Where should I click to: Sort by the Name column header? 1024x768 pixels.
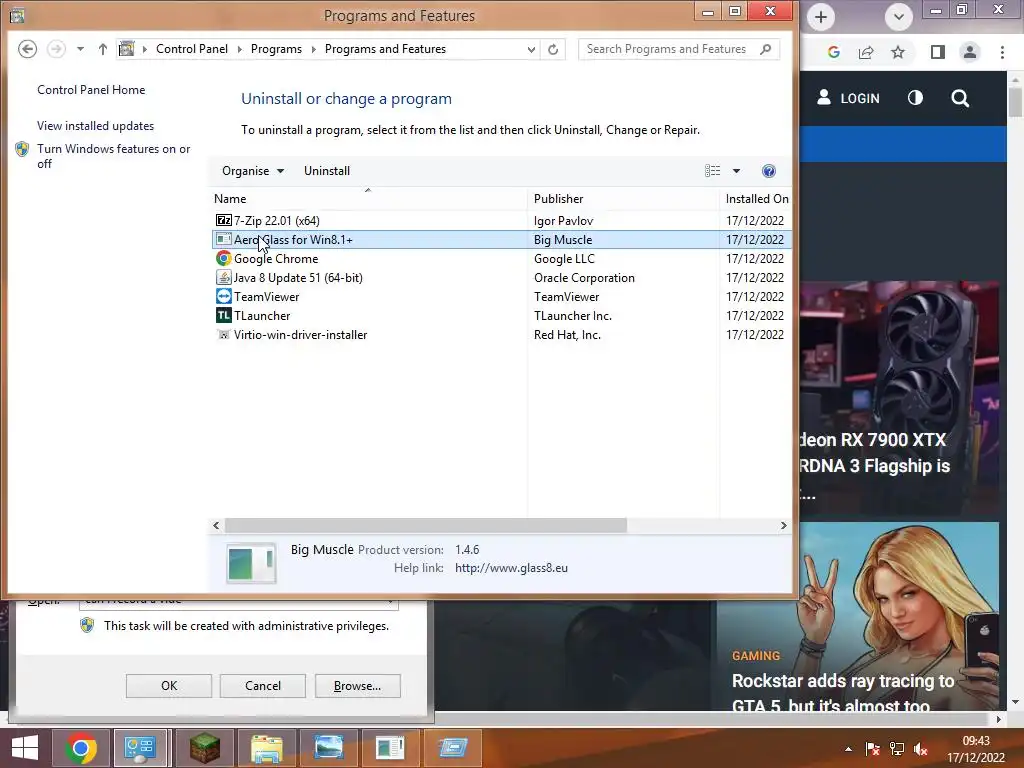pos(368,199)
